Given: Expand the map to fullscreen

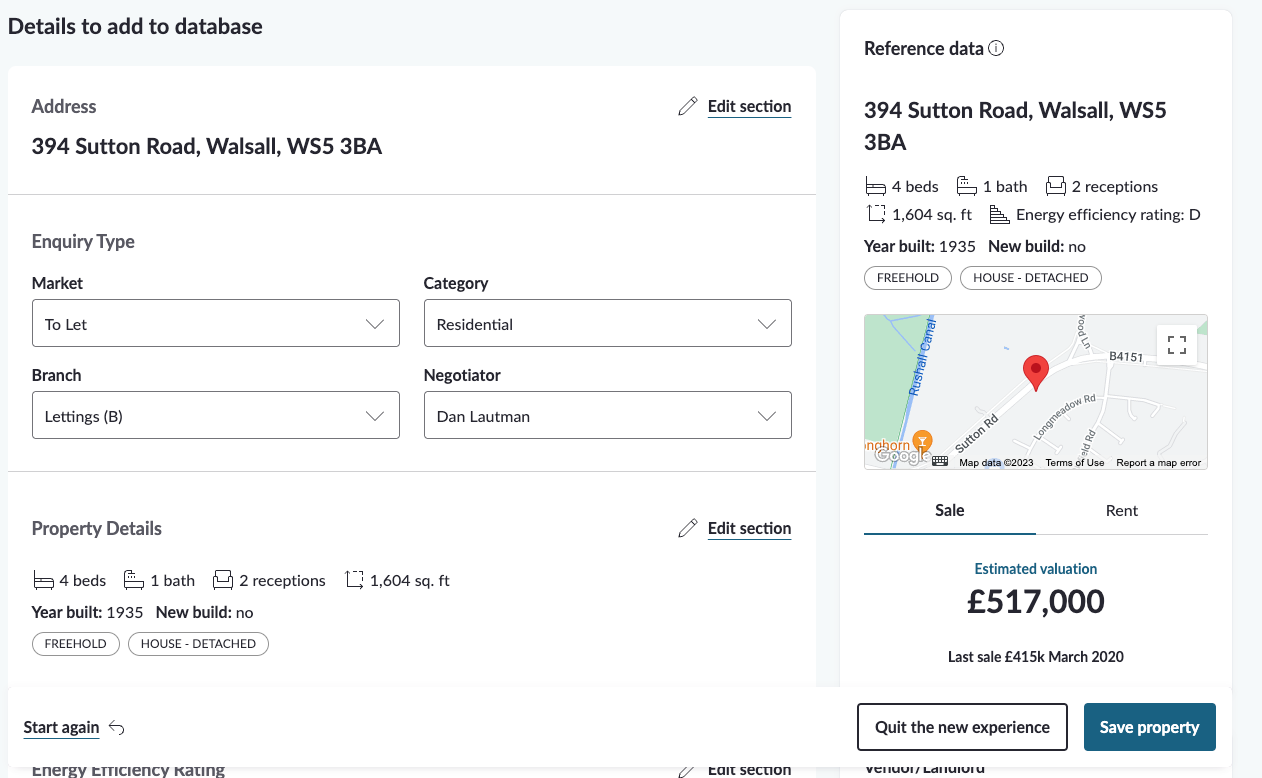Looking at the screenshot, I should [x=1177, y=345].
